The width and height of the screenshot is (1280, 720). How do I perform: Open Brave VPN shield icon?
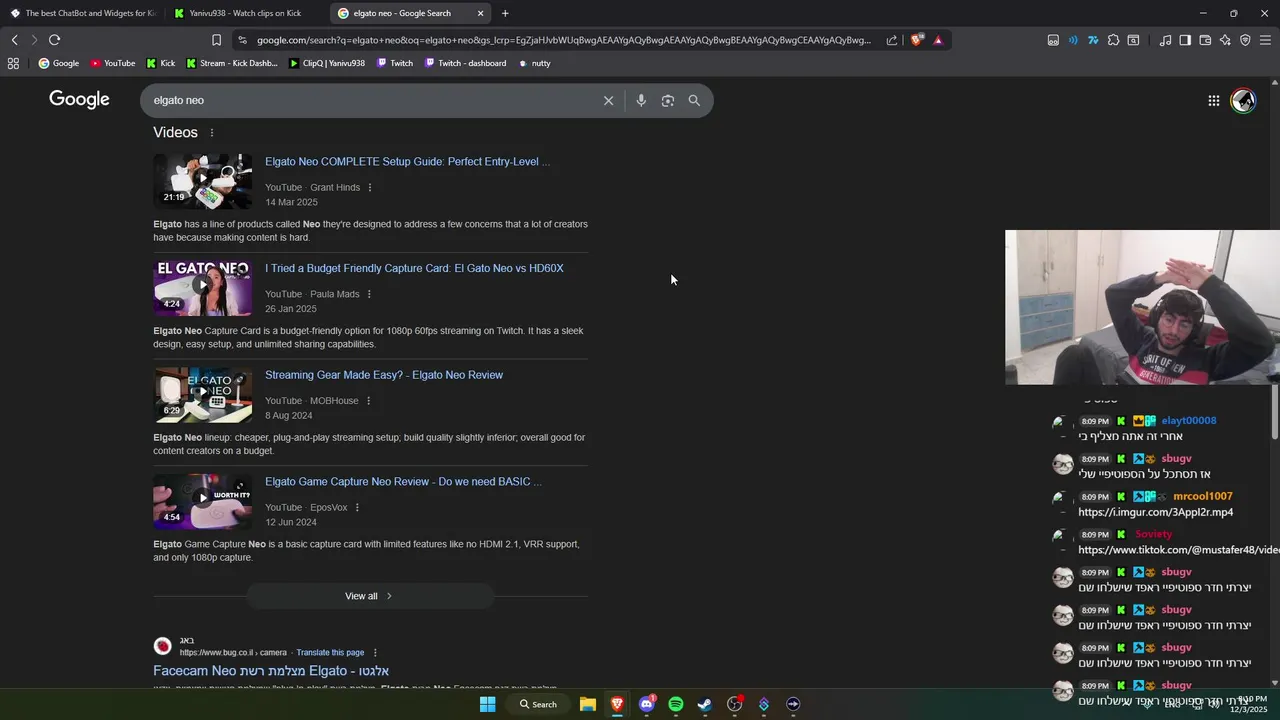click(1245, 40)
